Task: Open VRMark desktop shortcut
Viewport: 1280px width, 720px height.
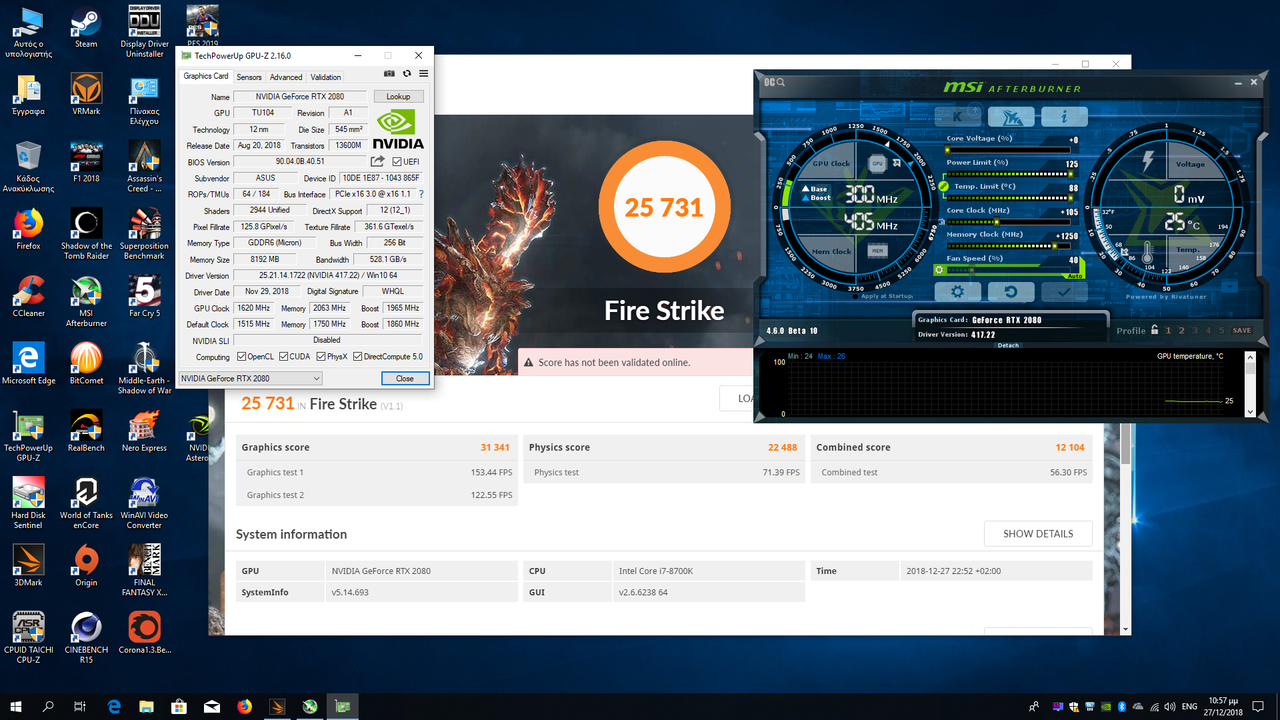Action: tap(86, 95)
